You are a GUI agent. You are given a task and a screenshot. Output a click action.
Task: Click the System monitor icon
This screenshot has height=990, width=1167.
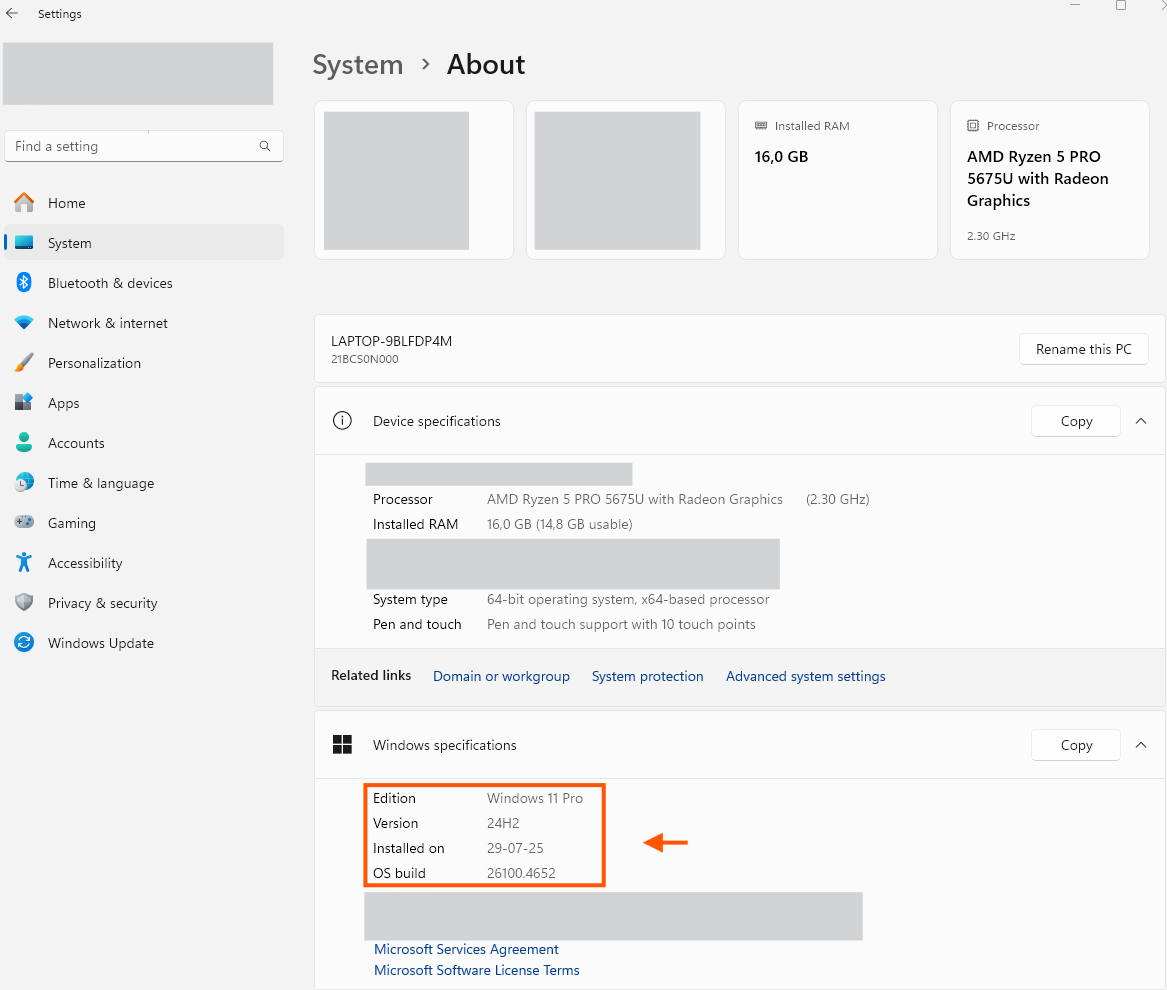(x=24, y=243)
